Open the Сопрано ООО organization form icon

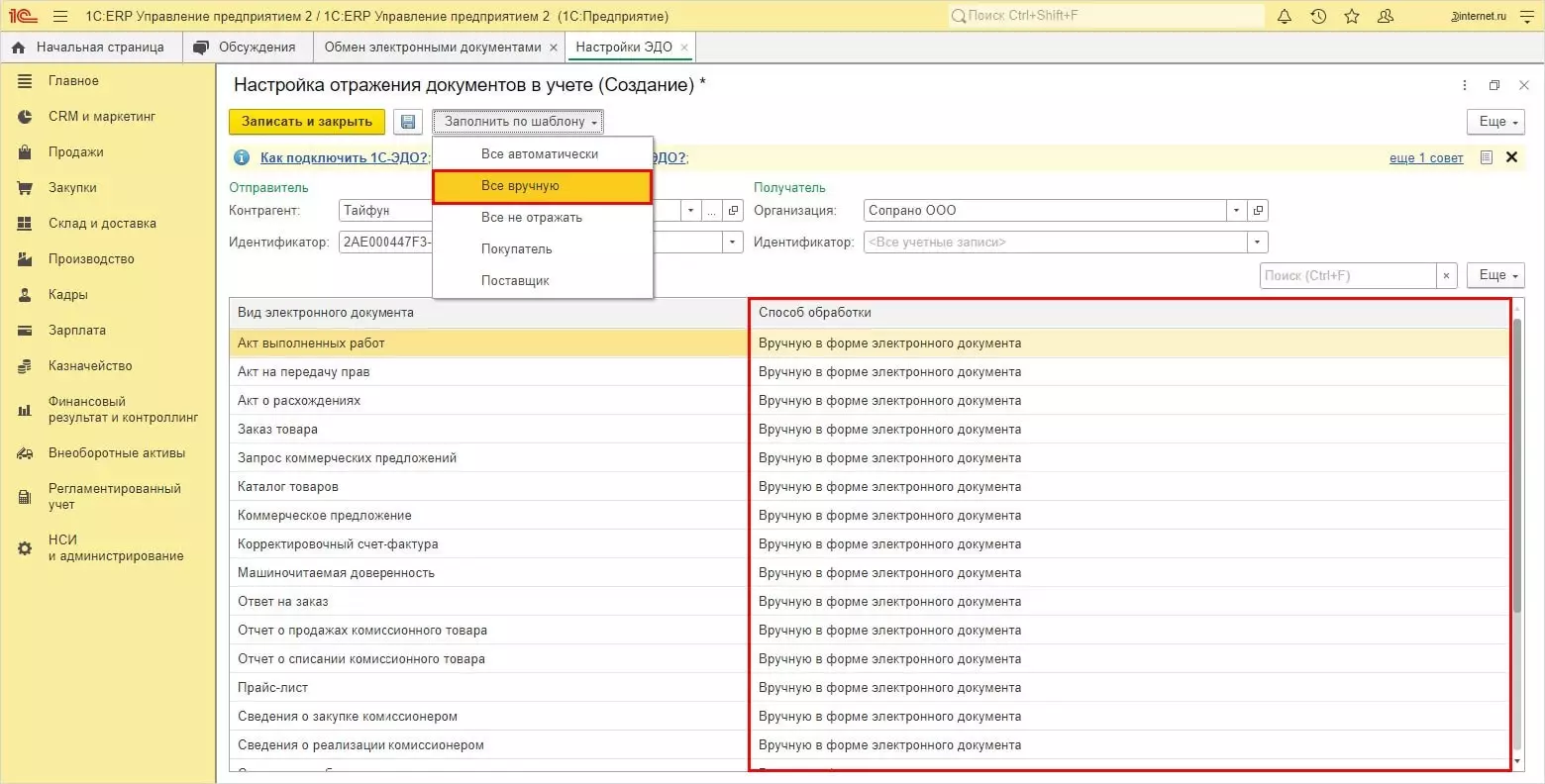click(1258, 211)
